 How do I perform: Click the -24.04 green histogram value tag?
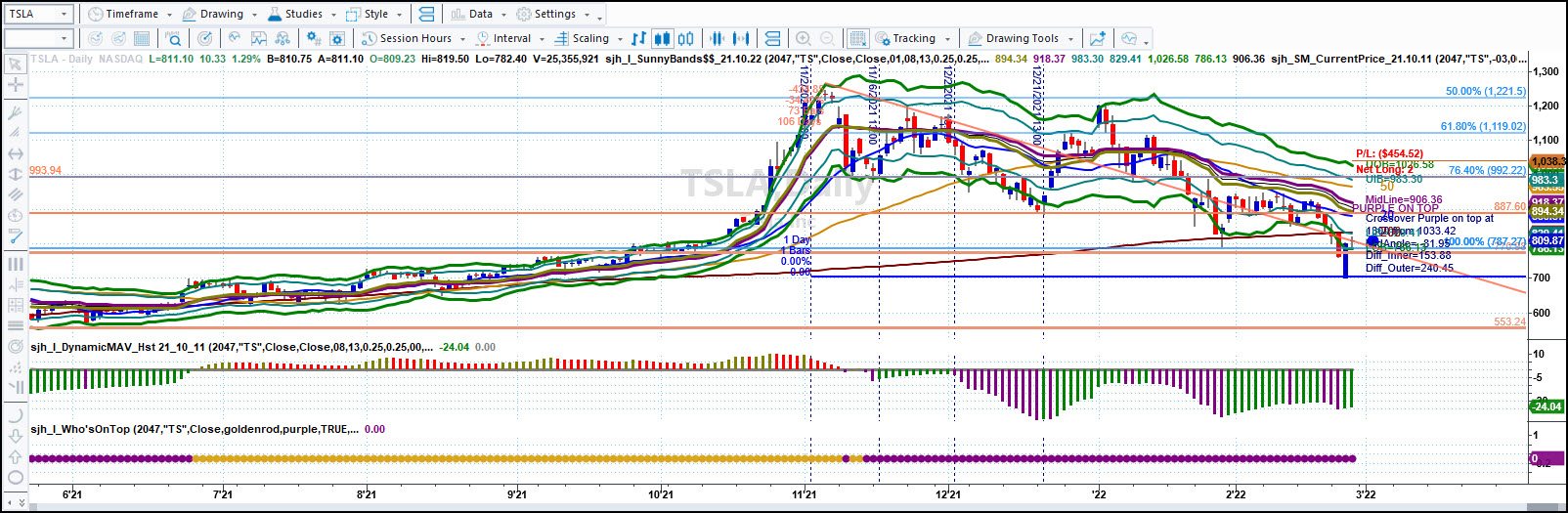pyautogui.click(x=1546, y=406)
